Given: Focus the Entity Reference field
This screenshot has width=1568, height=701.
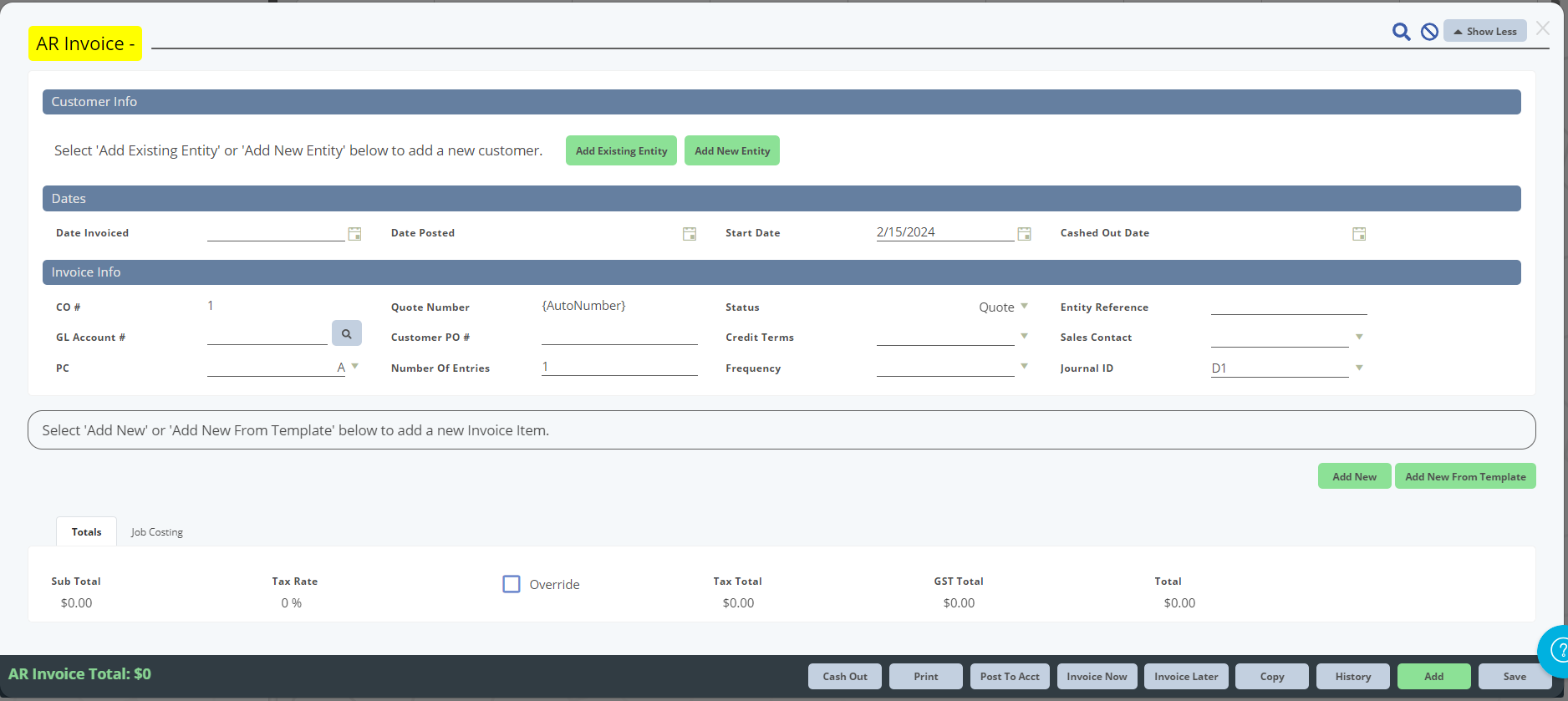Looking at the screenshot, I should pyautogui.click(x=1289, y=306).
